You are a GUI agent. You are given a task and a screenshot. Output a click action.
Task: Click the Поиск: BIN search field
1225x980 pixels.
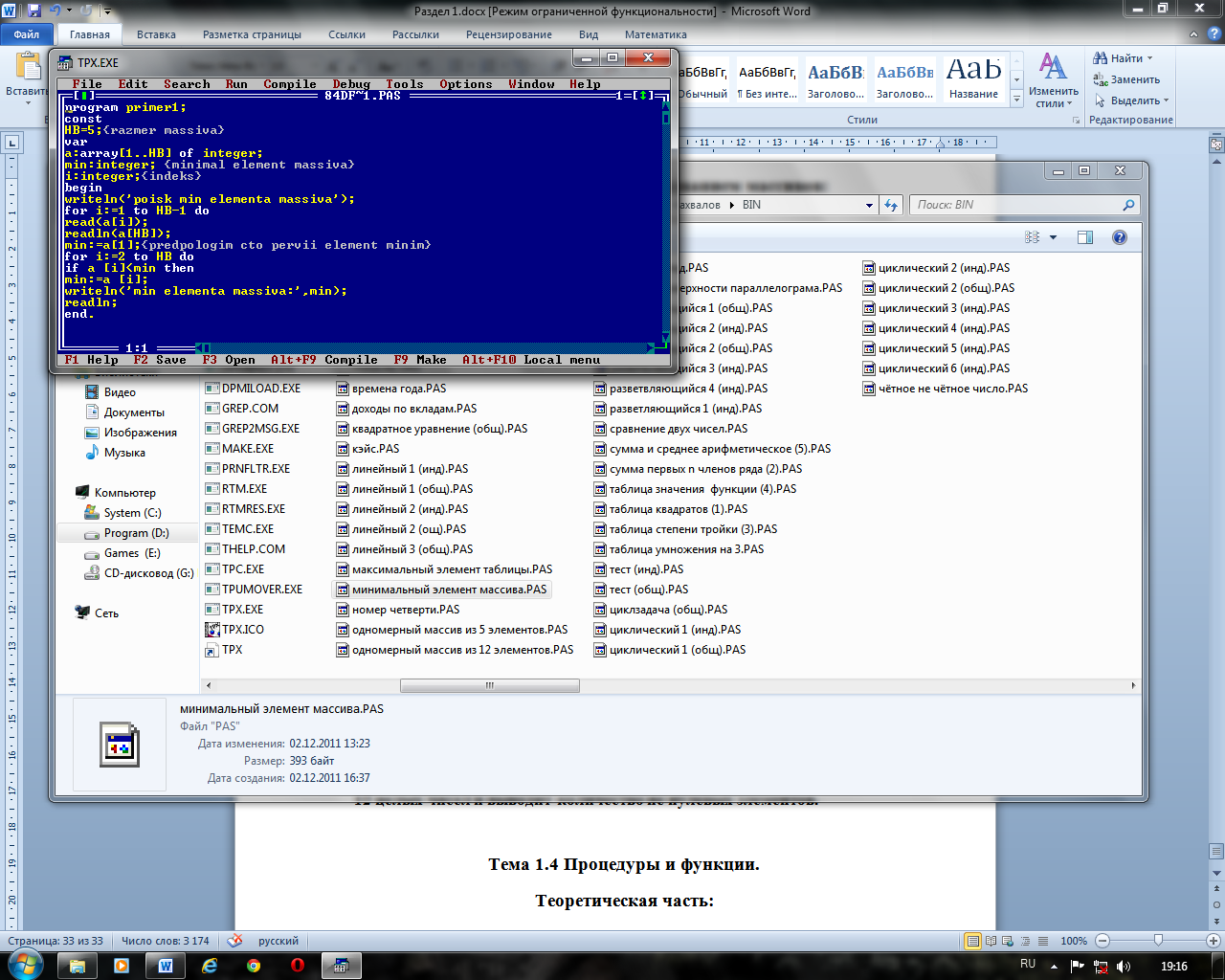1024,205
